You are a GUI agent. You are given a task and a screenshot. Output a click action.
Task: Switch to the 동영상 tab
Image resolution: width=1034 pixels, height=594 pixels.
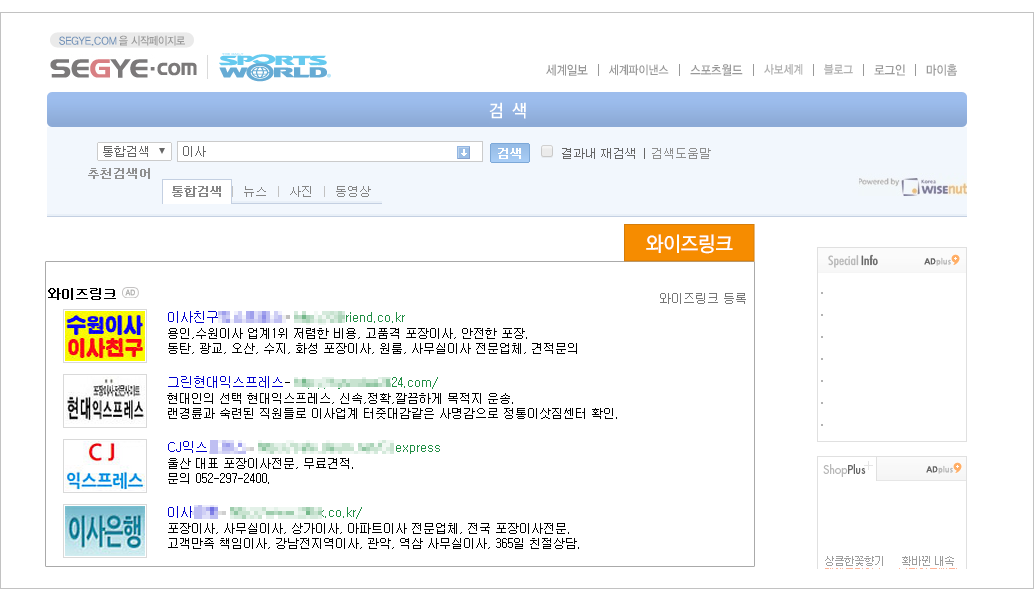(x=353, y=191)
